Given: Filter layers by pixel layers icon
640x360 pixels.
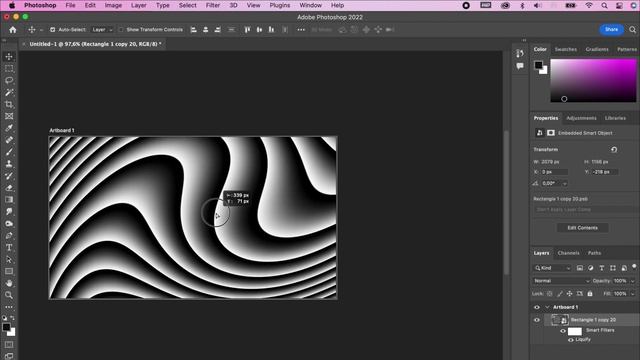Looking at the screenshot, I should [580, 268].
